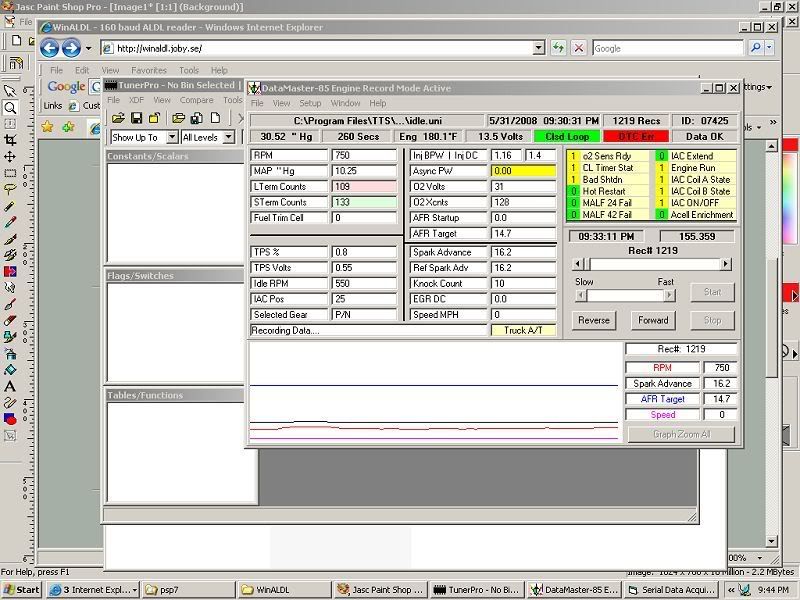Click the new blank page icon in TunerPro
This screenshot has height=600, width=800.
(215, 118)
